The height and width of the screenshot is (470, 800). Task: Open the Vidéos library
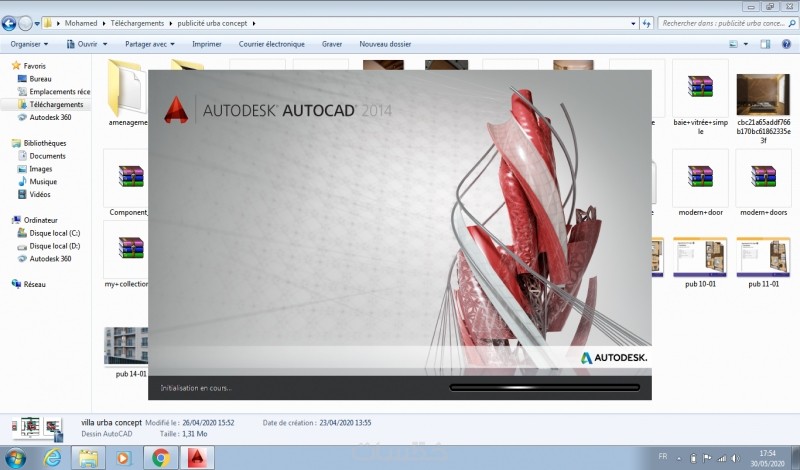tap(34, 194)
